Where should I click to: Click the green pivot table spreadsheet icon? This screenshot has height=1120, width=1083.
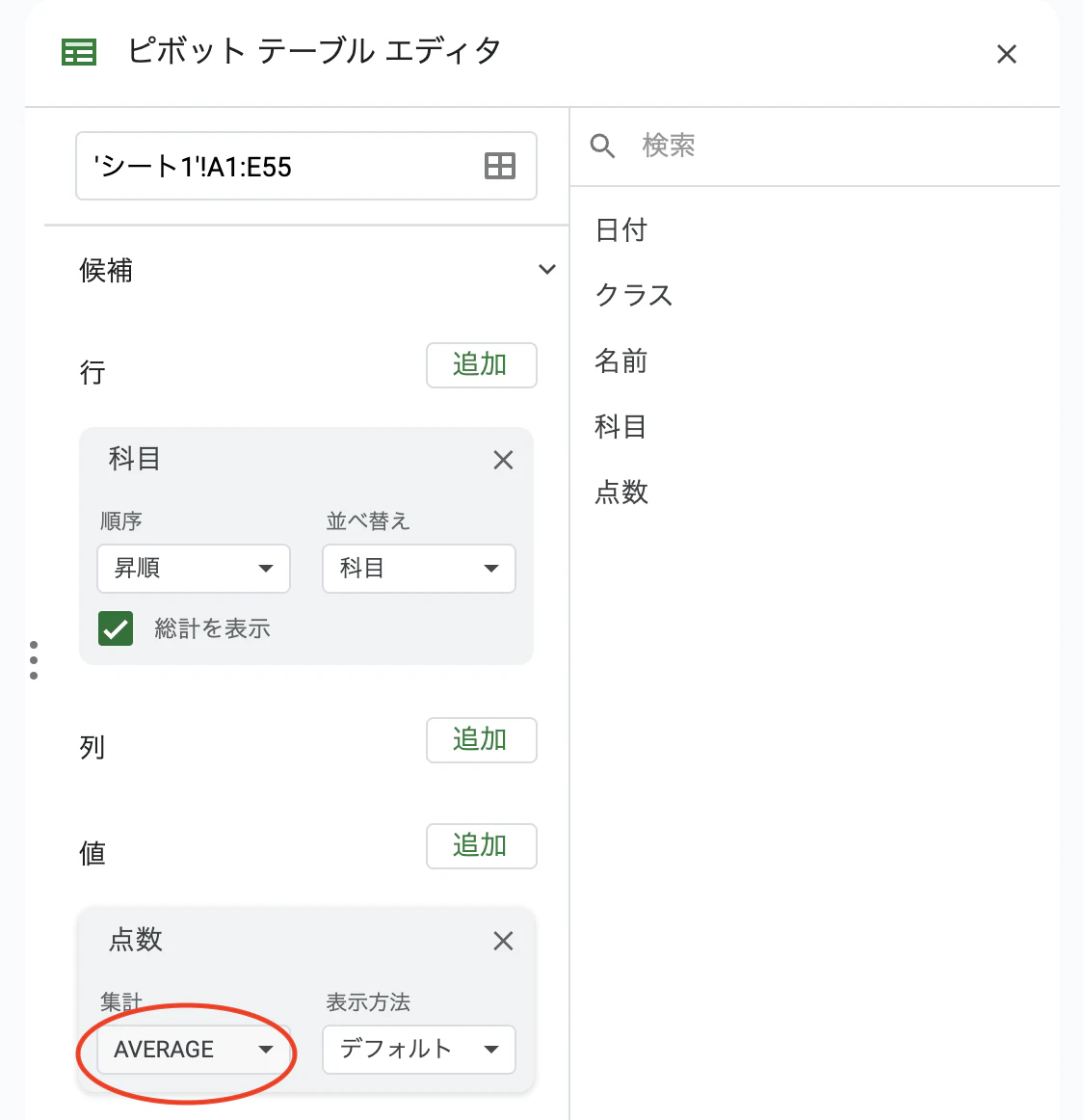[78, 52]
